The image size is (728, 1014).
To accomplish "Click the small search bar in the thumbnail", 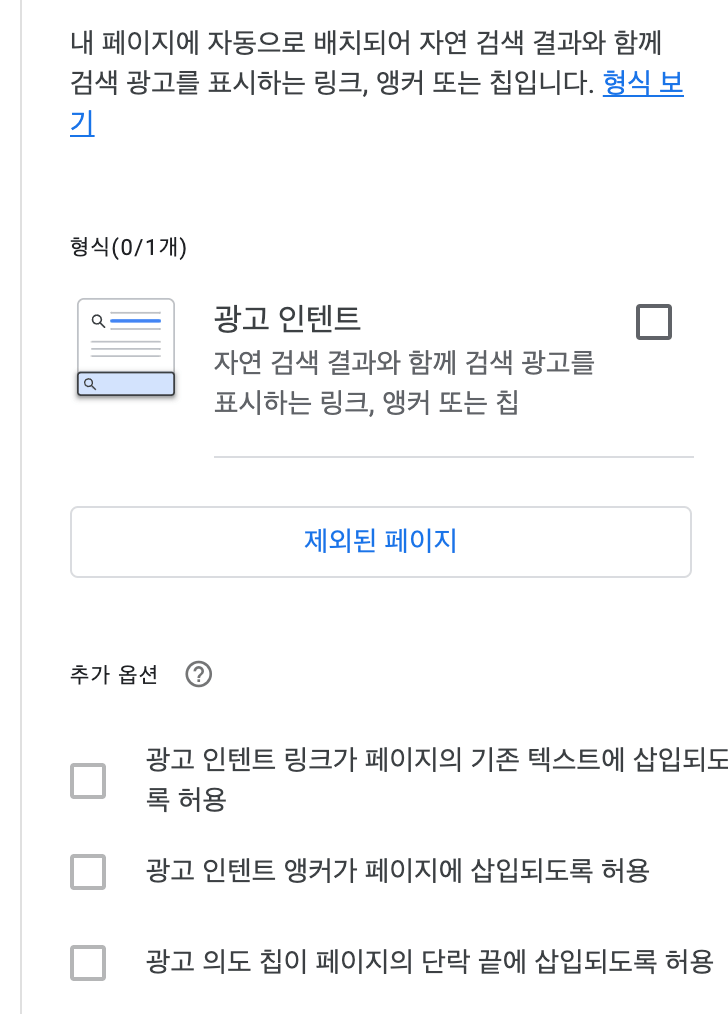I will (124, 384).
